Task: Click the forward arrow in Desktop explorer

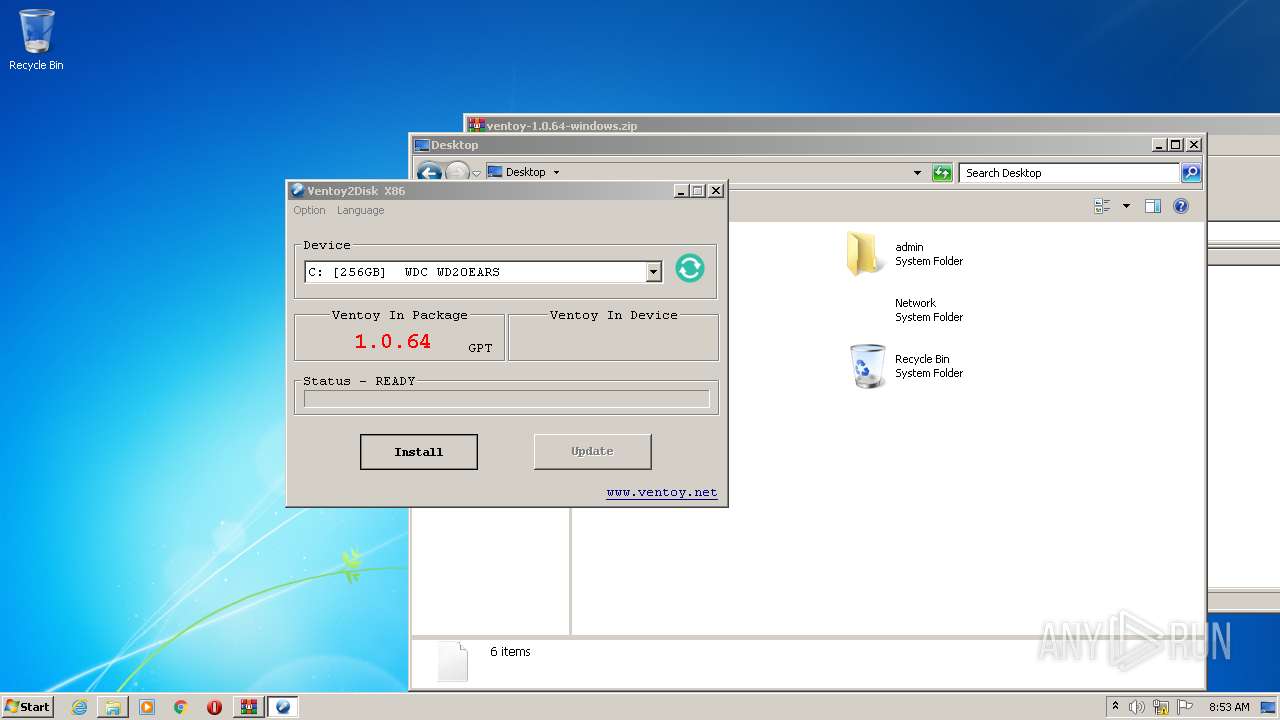Action: (x=456, y=171)
